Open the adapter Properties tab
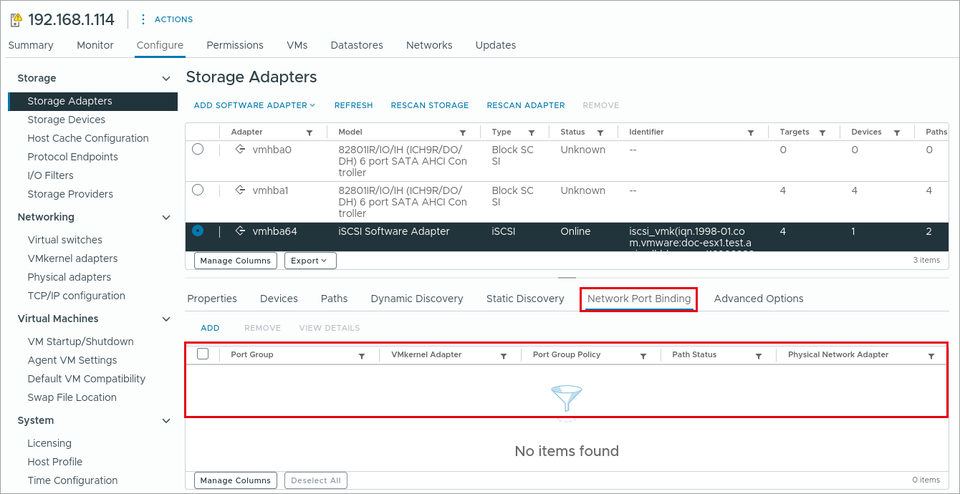Image resolution: width=960 pixels, height=494 pixels. pyautogui.click(x=212, y=299)
